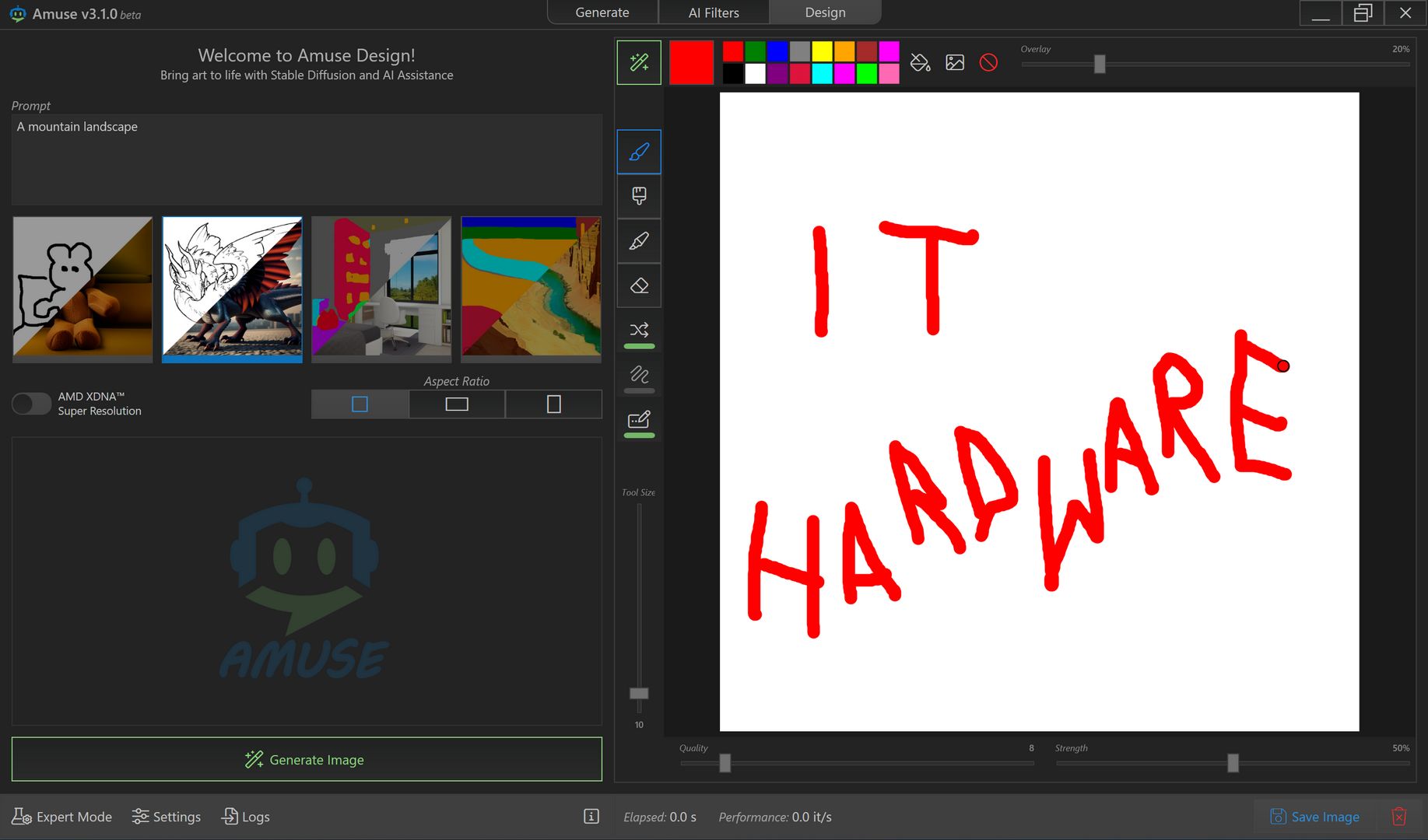
Task: Toggle the prompt edit option
Action: 639,421
